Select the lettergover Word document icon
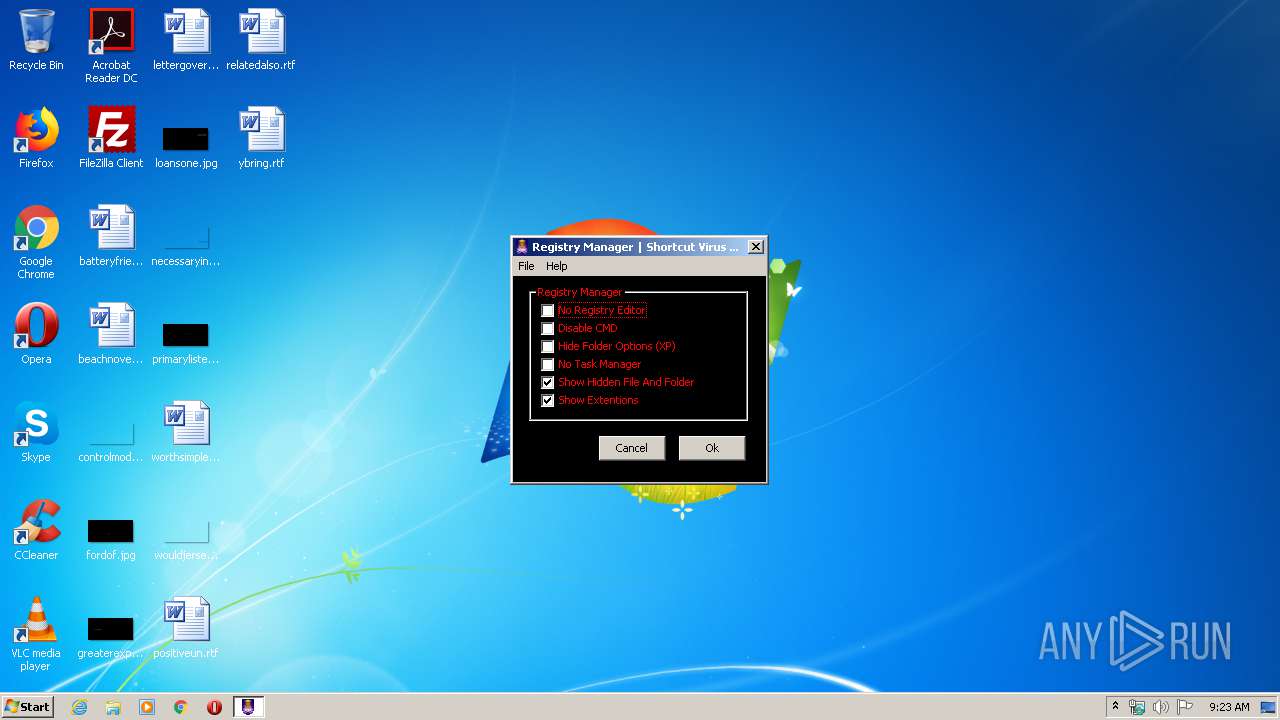The height and width of the screenshot is (720, 1280). tap(186, 40)
